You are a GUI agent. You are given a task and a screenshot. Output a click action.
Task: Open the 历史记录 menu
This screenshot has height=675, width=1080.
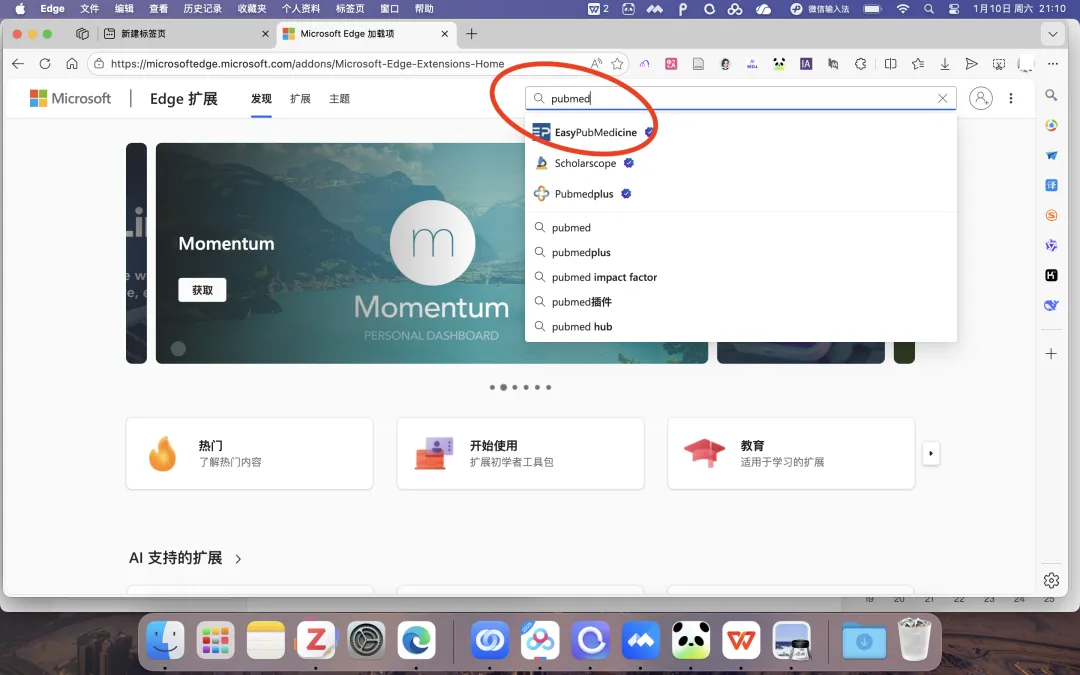(x=202, y=8)
